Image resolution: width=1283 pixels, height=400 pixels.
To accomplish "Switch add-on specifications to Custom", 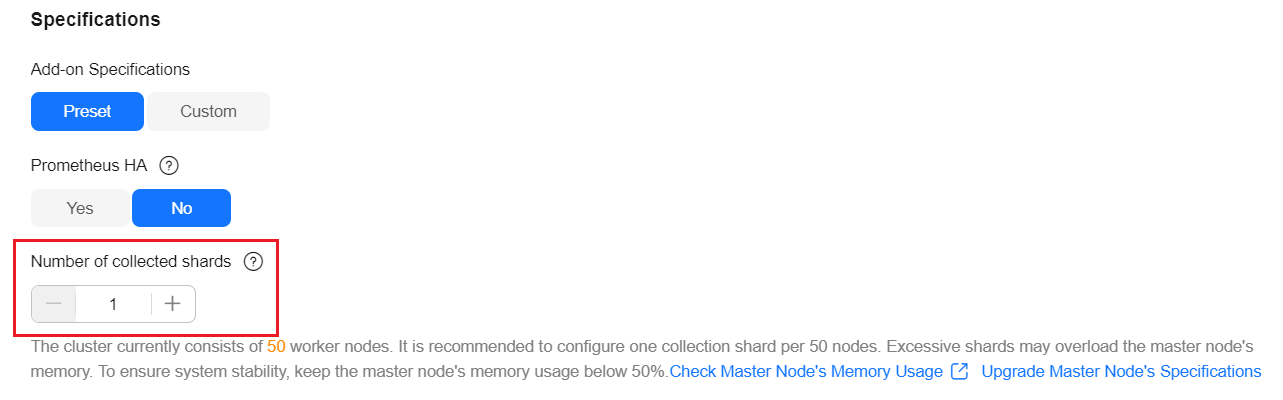I will [208, 112].
